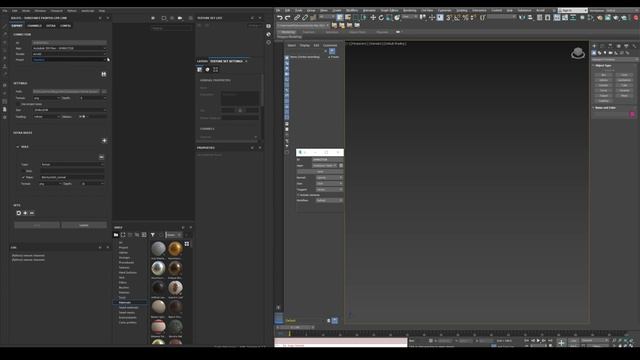Click the render teapot icon
Screen dimensions: 640x360
click(616, 18)
